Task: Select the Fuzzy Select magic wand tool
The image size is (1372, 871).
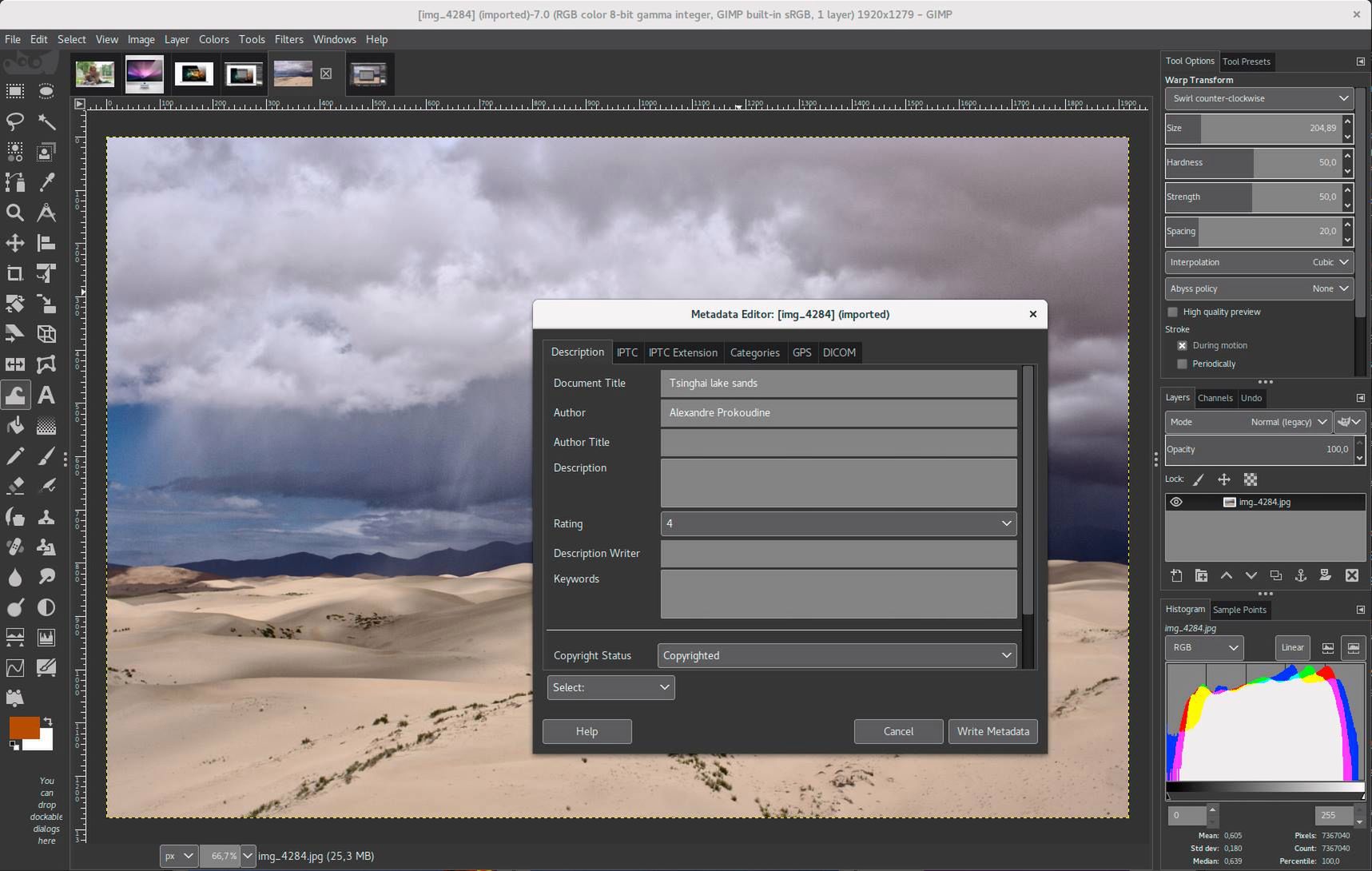Action: point(46,121)
